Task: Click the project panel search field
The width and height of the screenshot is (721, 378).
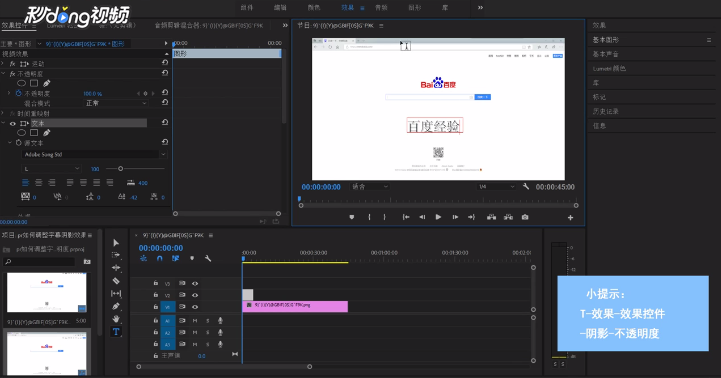Action: tap(39, 262)
